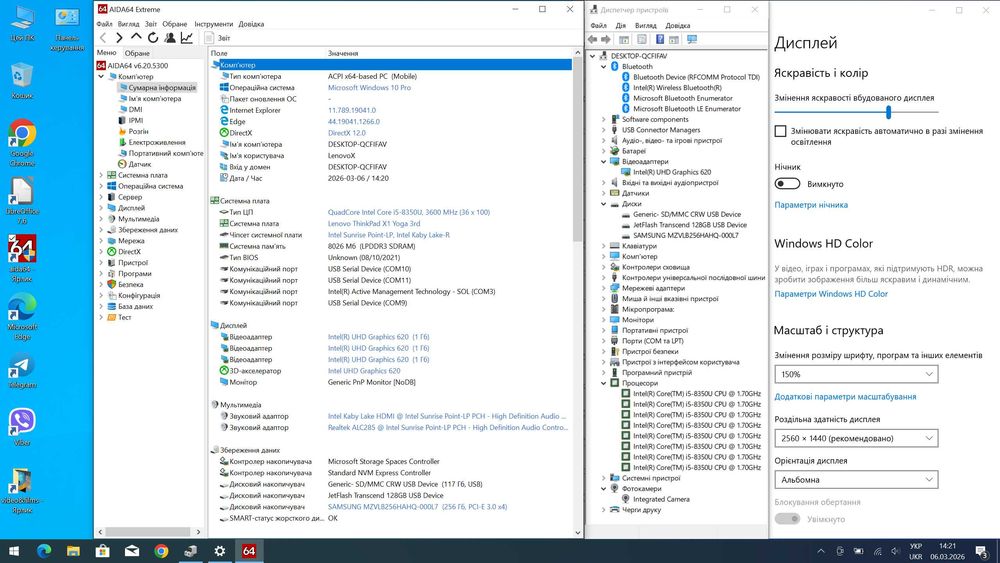Image resolution: width=1000 pixels, height=563 pixels.
Task: Open Mail app from the taskbar
Action: coord(132,551)
